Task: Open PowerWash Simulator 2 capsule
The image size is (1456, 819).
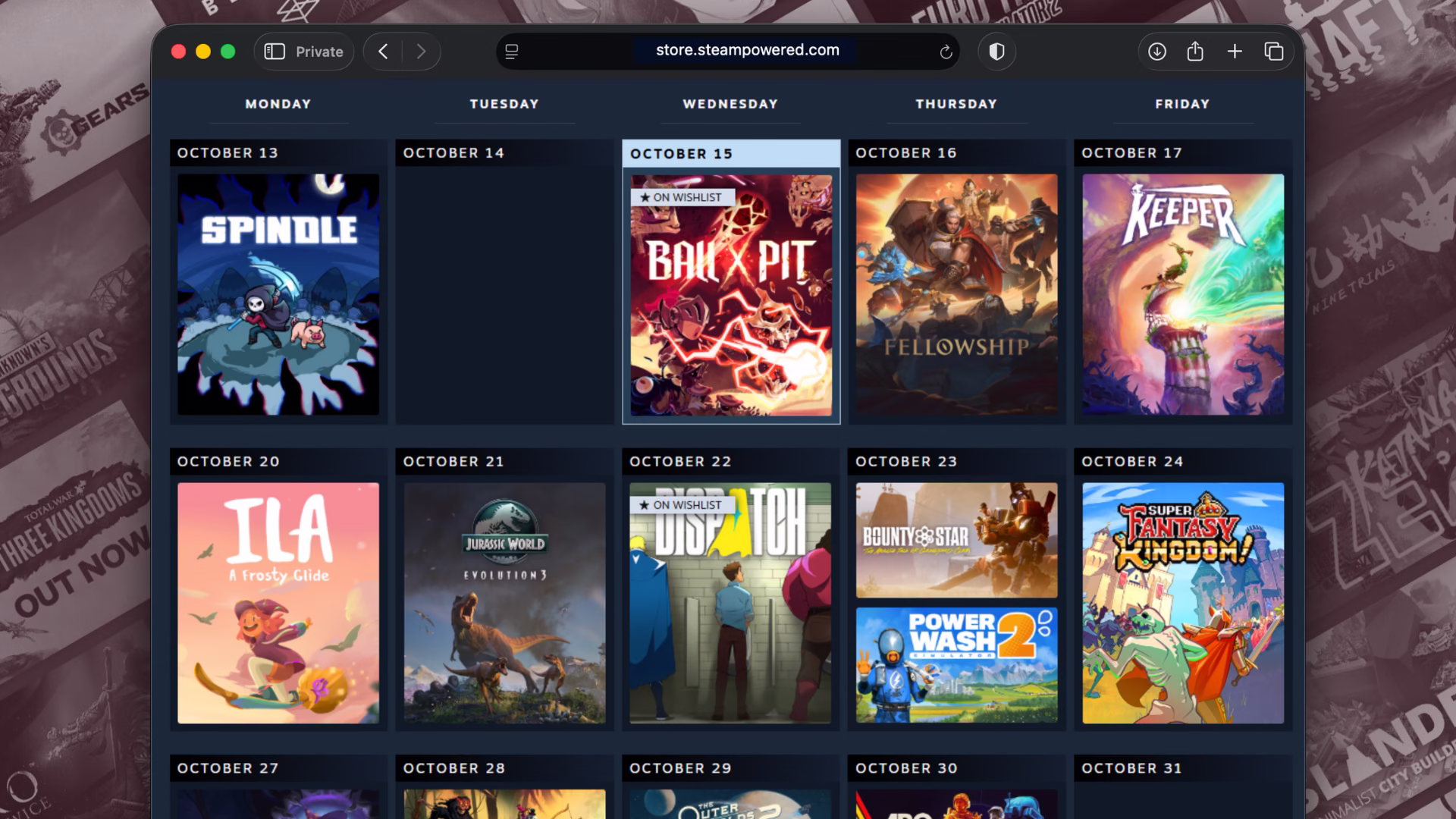Action: pyautogui.click(x=956, y=665)
